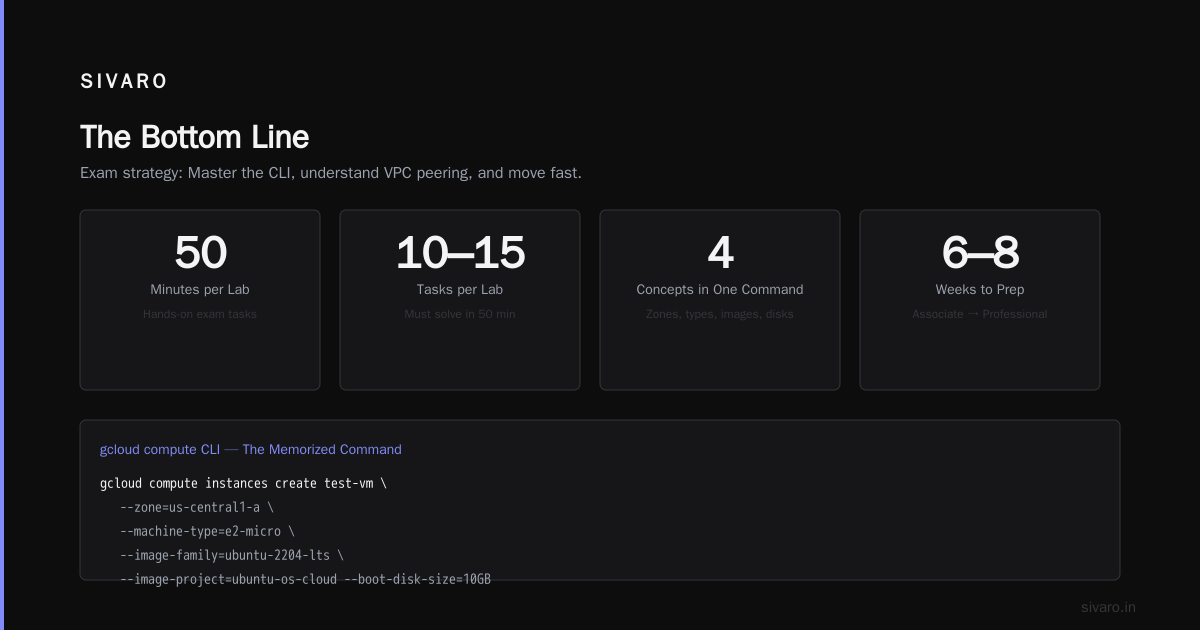Open the 6–8 Weeks to Prep card
Viewport: 1200px width, 630px height.
[980, 300]
